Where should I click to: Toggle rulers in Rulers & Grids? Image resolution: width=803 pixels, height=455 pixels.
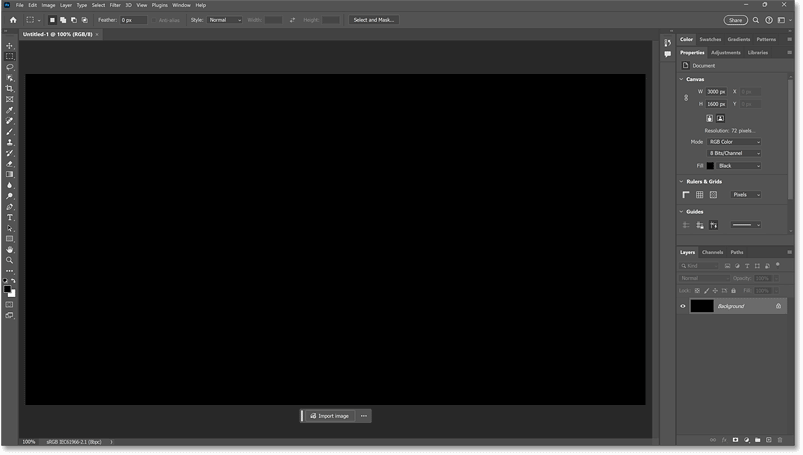pyautogui.click(x=686, y=195)
